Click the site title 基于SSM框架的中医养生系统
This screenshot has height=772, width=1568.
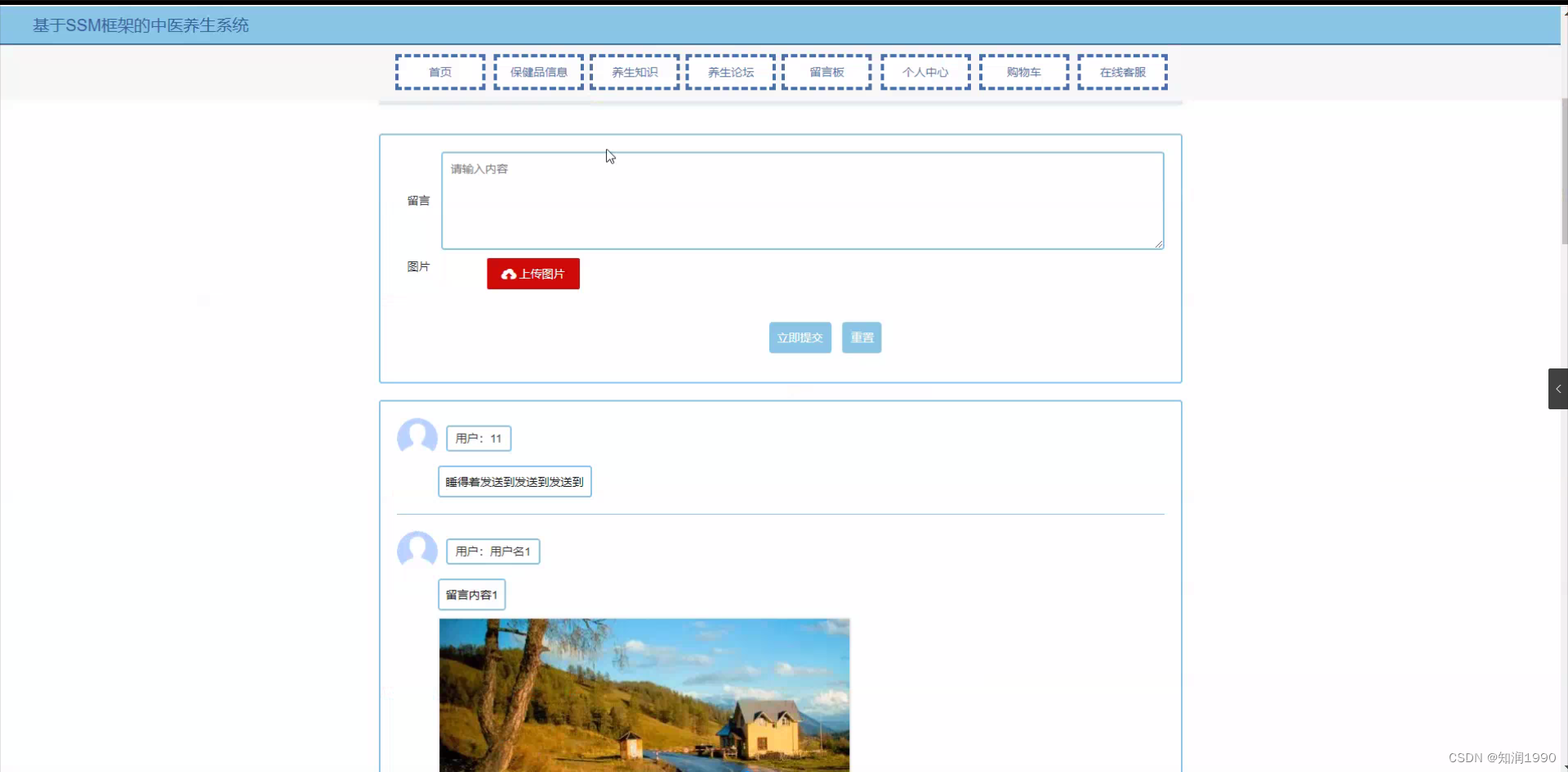[x=140, y=25]
